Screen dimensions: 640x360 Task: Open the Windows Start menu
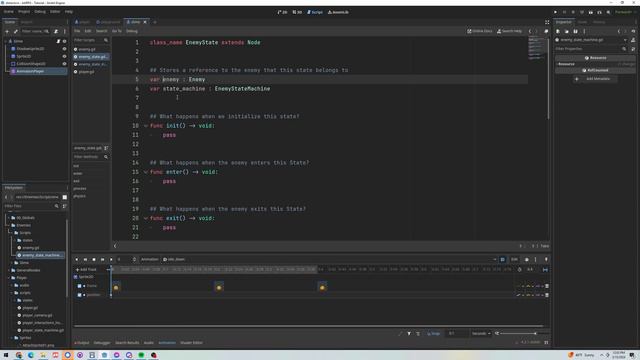6,355
